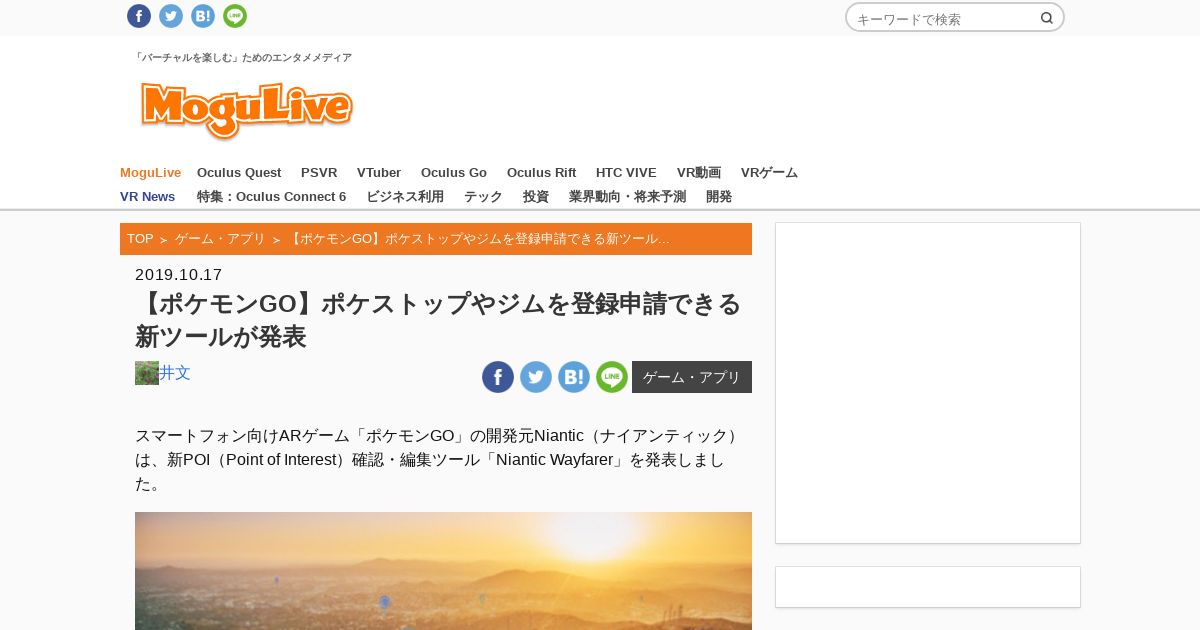Click the article intro paragraph mentioning Niantic Wayfarer

coord(438,460)
